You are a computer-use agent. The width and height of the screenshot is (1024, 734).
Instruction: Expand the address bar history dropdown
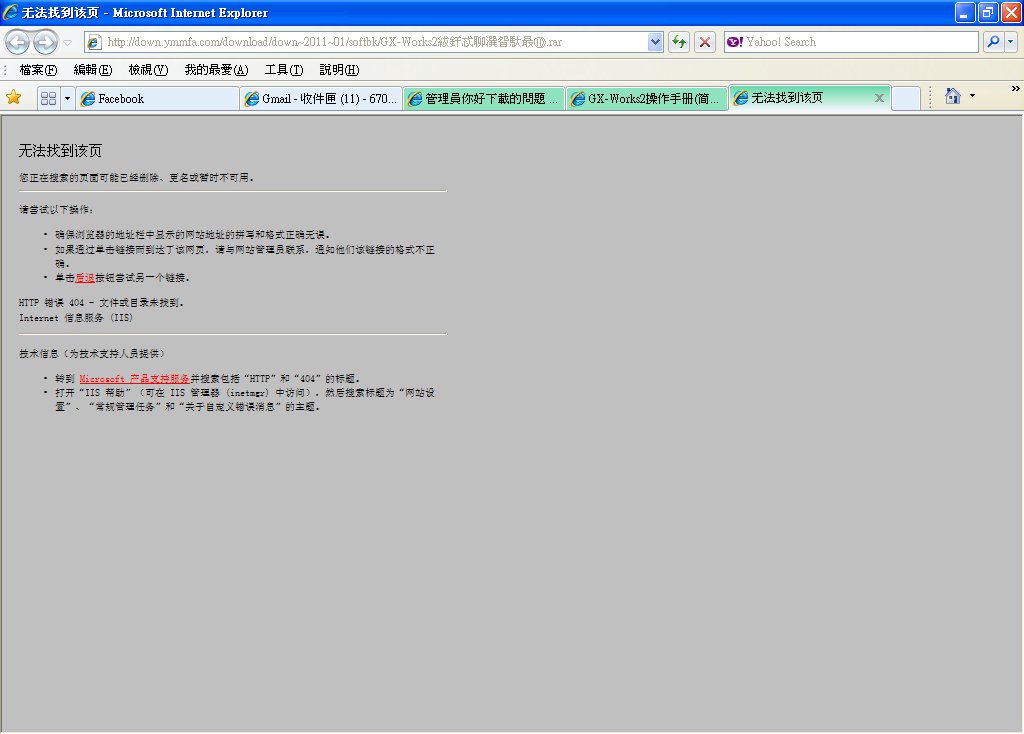coord(656,42)
